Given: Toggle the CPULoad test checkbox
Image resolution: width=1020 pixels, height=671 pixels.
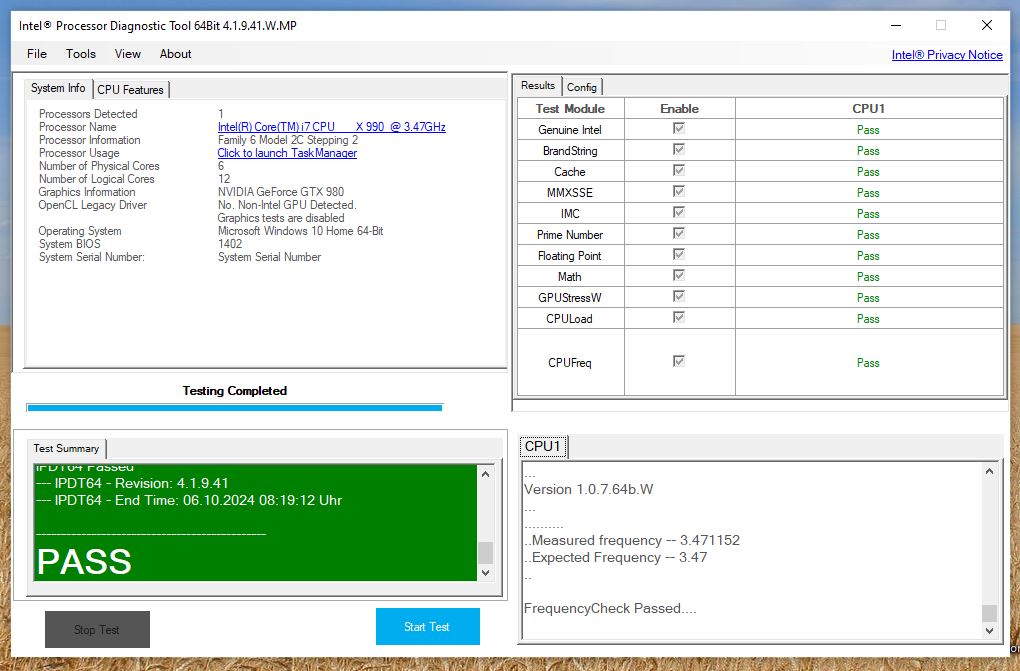Looking at the screenshot, I should [x=678, y=317].
